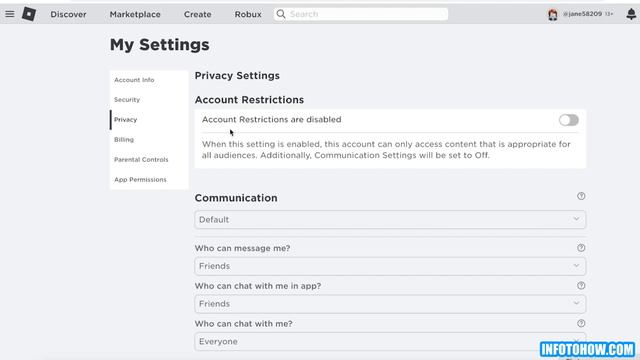Open the Communication Default dropdown
640x360 pixels.
pyautogui.click(x=390, y=220)
